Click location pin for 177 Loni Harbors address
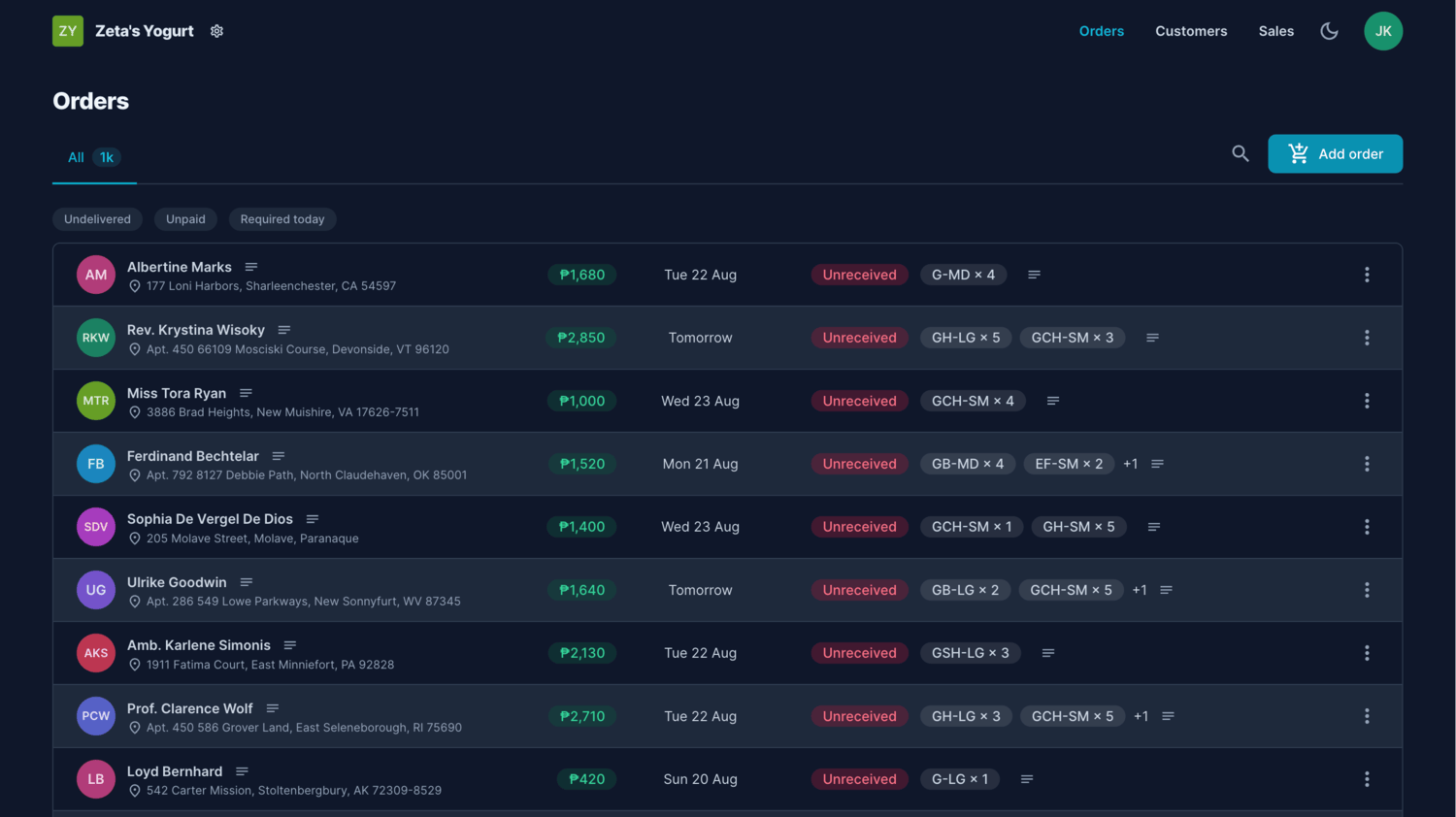 (x=135, y=286)
